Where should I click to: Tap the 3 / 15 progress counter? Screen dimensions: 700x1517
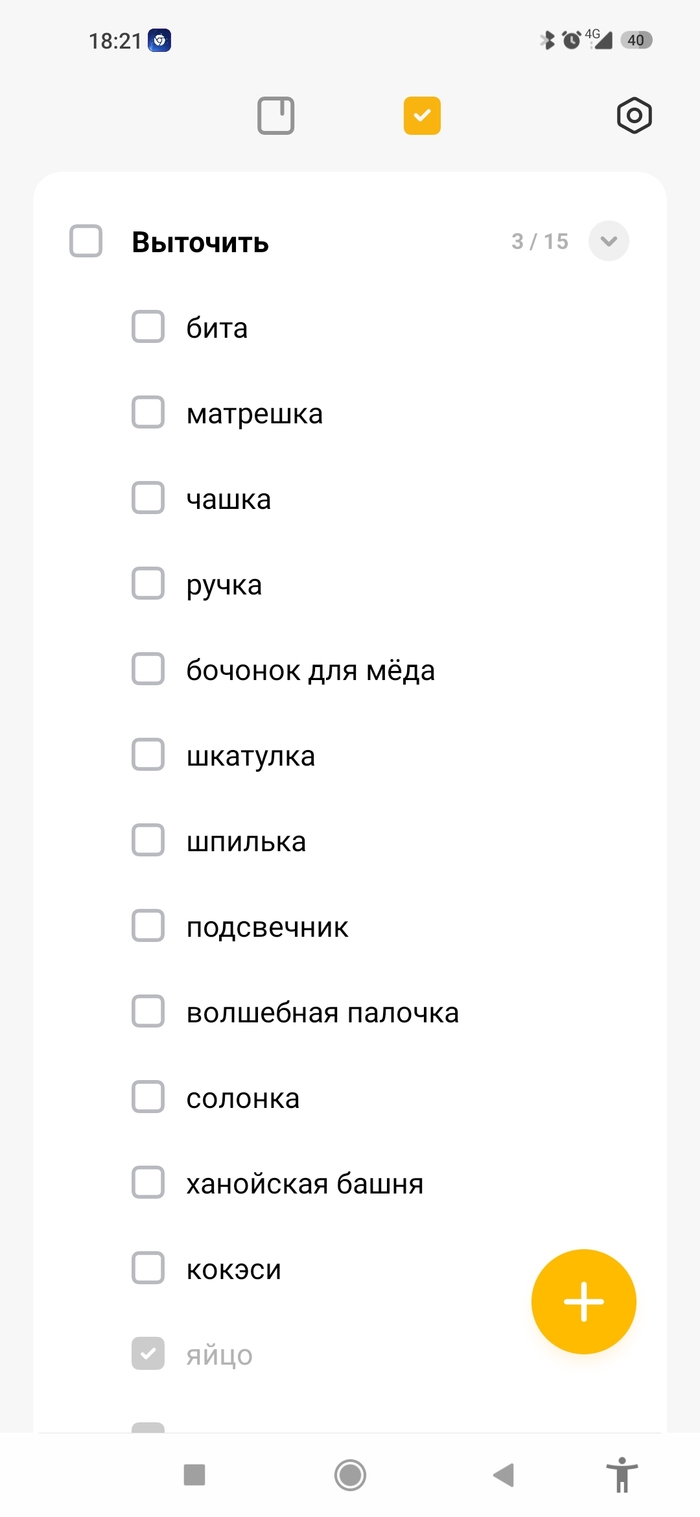[x=540, y=241]
